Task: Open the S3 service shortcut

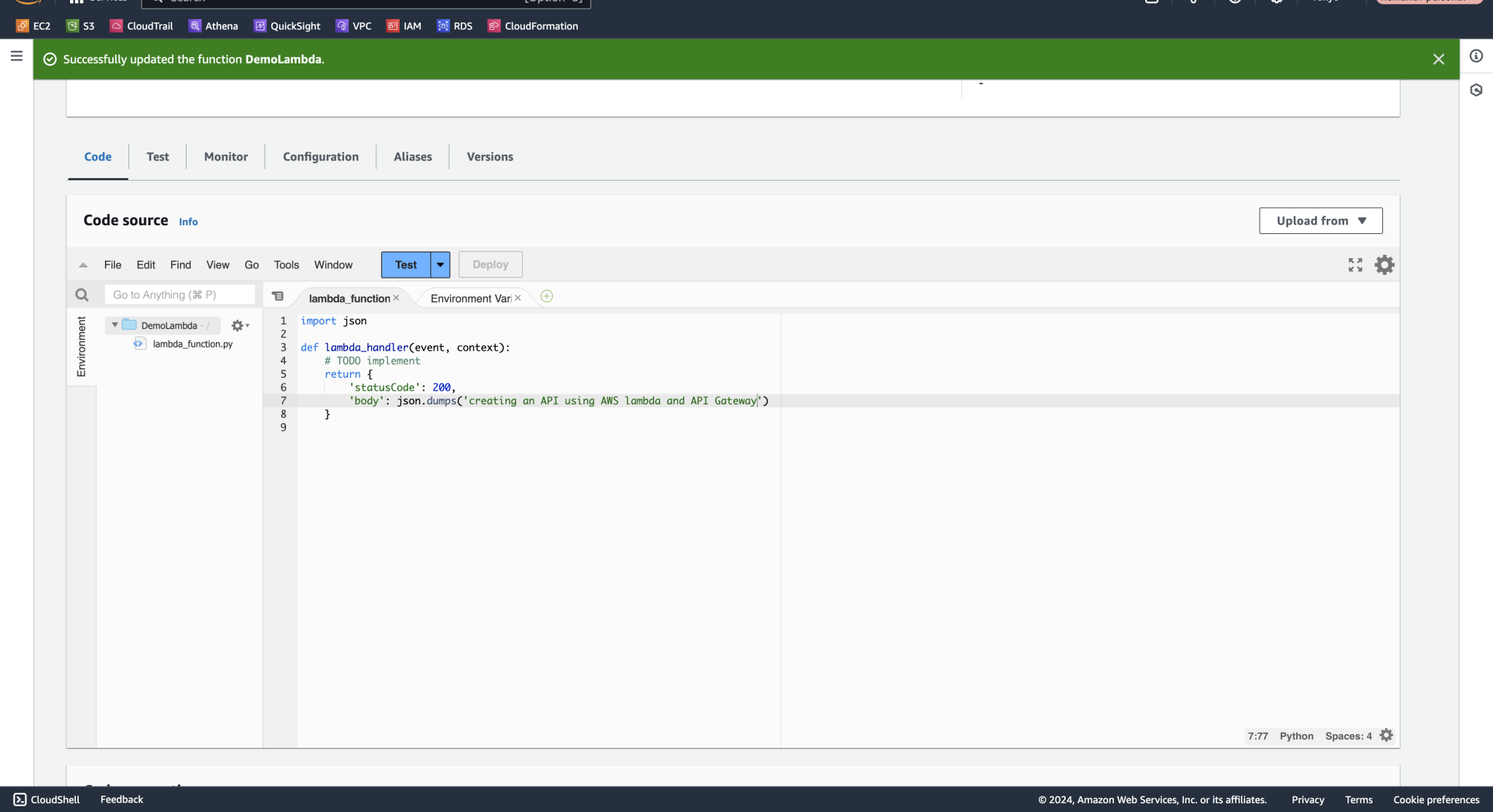Action: [x=80, y=26]
